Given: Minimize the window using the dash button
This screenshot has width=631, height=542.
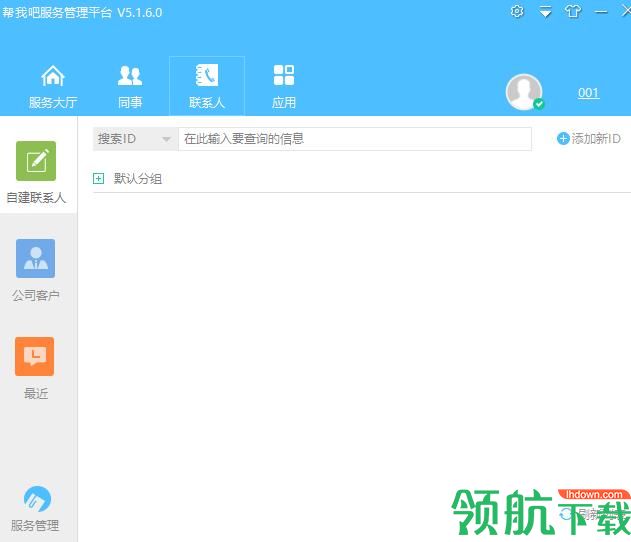Looking at the screenshot, I should [x=601, y=12].
